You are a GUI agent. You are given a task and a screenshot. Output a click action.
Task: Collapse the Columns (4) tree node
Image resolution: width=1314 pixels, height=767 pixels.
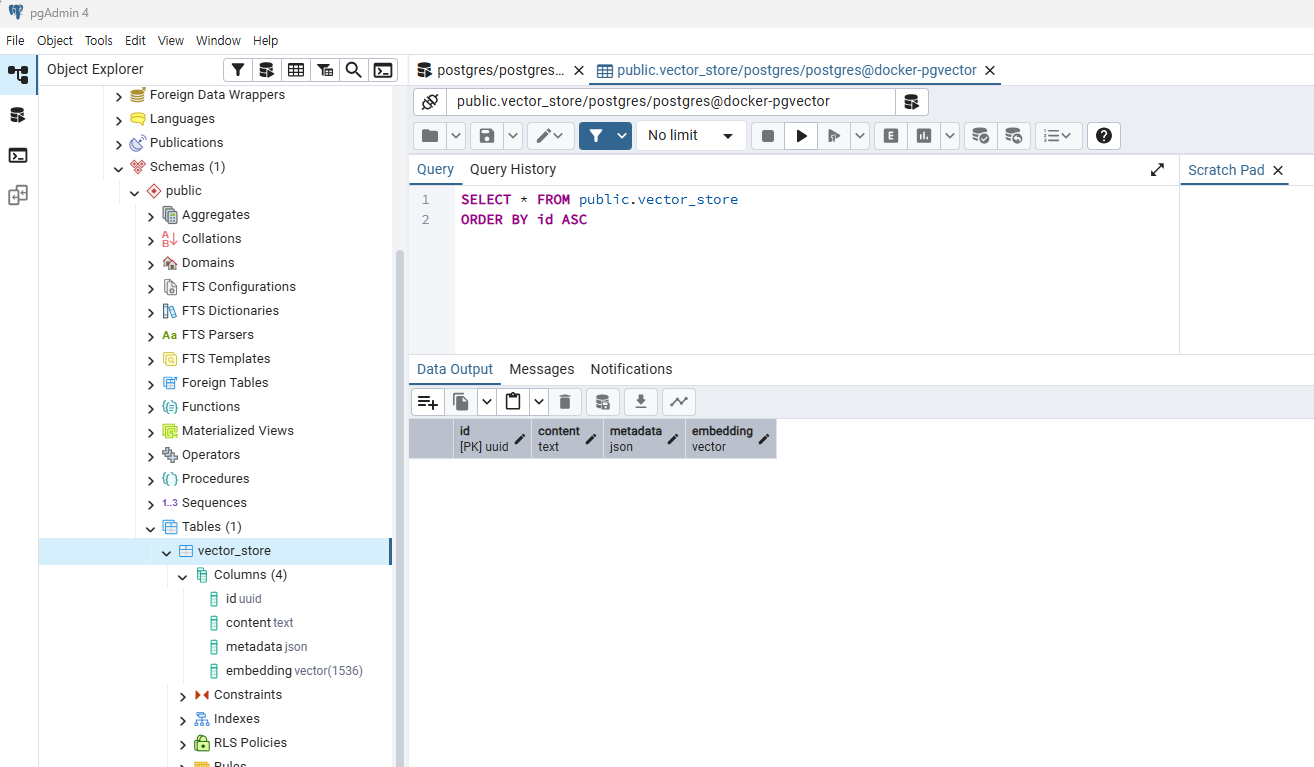(x=183, y=576)
